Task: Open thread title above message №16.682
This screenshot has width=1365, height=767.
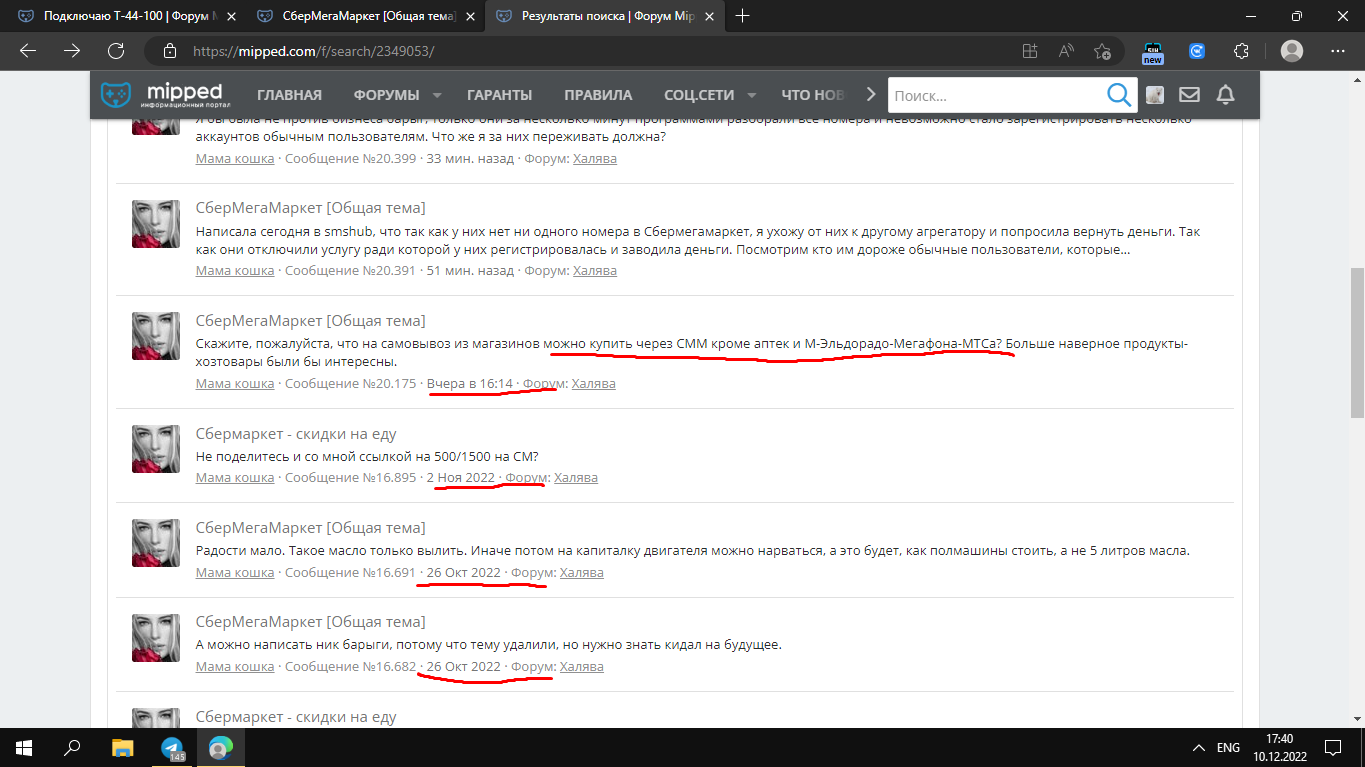Action: [311, 621]
